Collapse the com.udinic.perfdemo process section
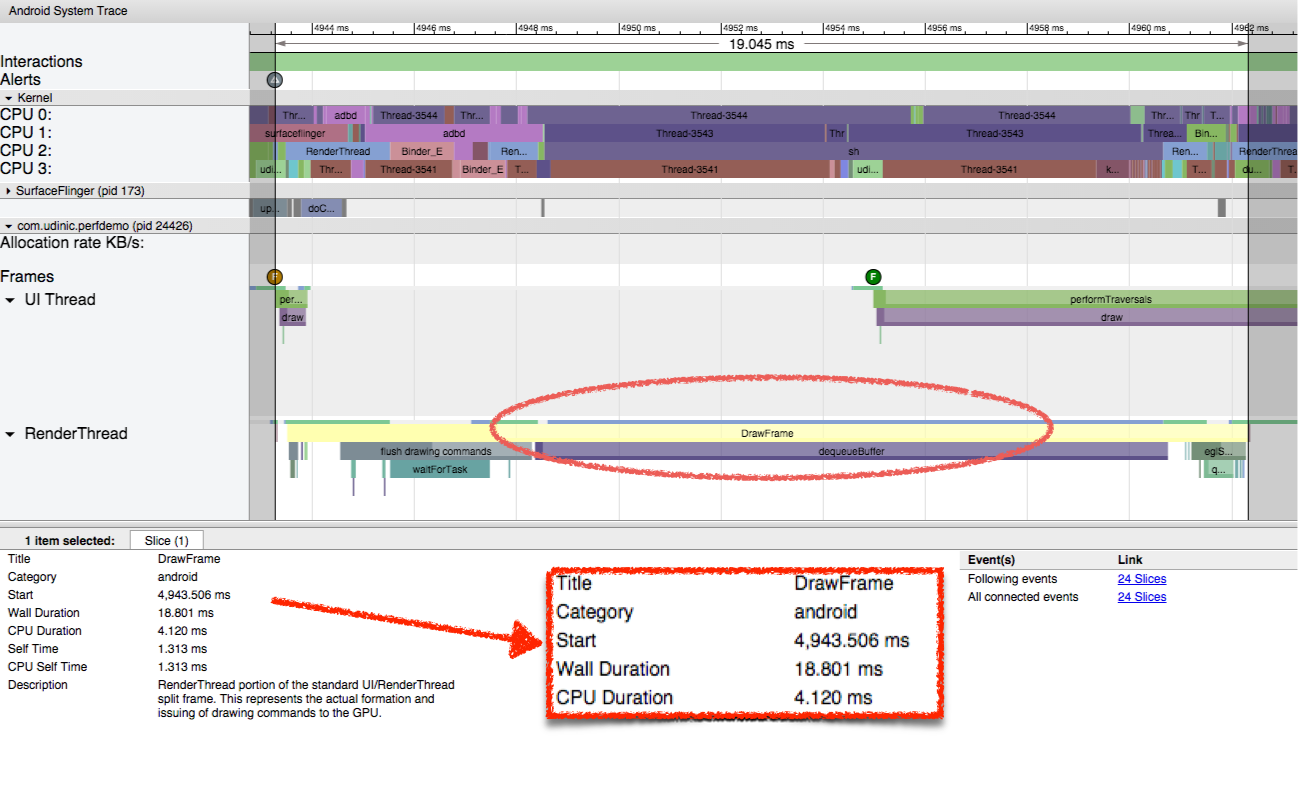 9,226
